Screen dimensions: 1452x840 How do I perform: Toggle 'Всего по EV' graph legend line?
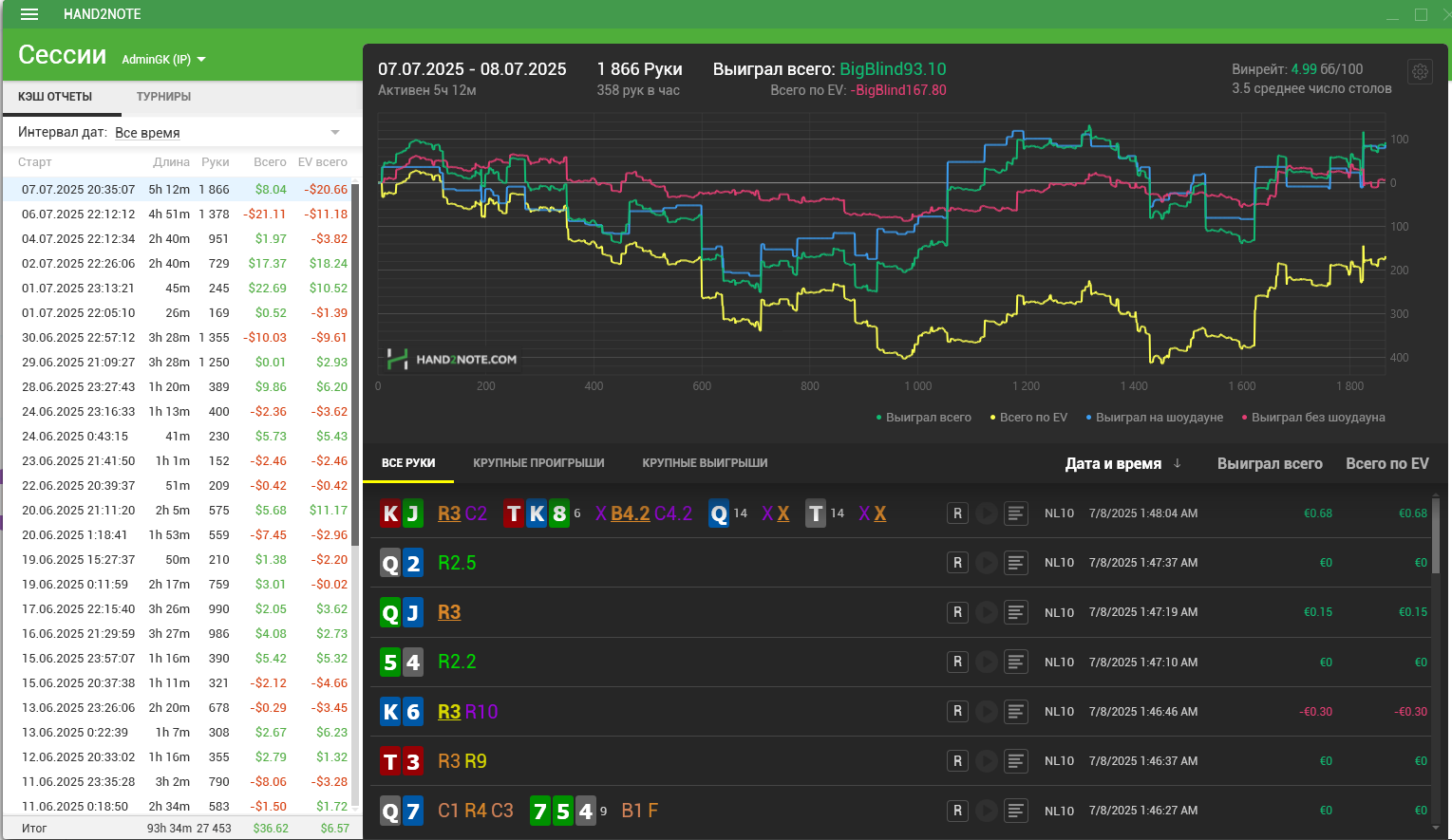1028,418
